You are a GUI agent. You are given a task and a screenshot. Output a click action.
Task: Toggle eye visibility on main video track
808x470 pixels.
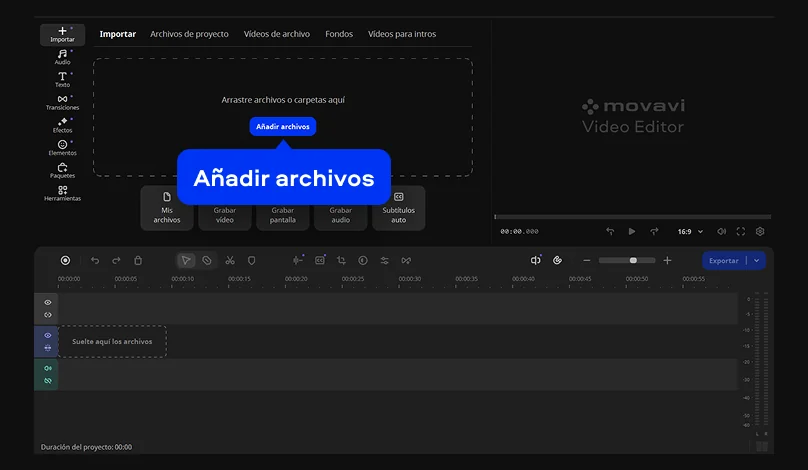tap(47, 335)
